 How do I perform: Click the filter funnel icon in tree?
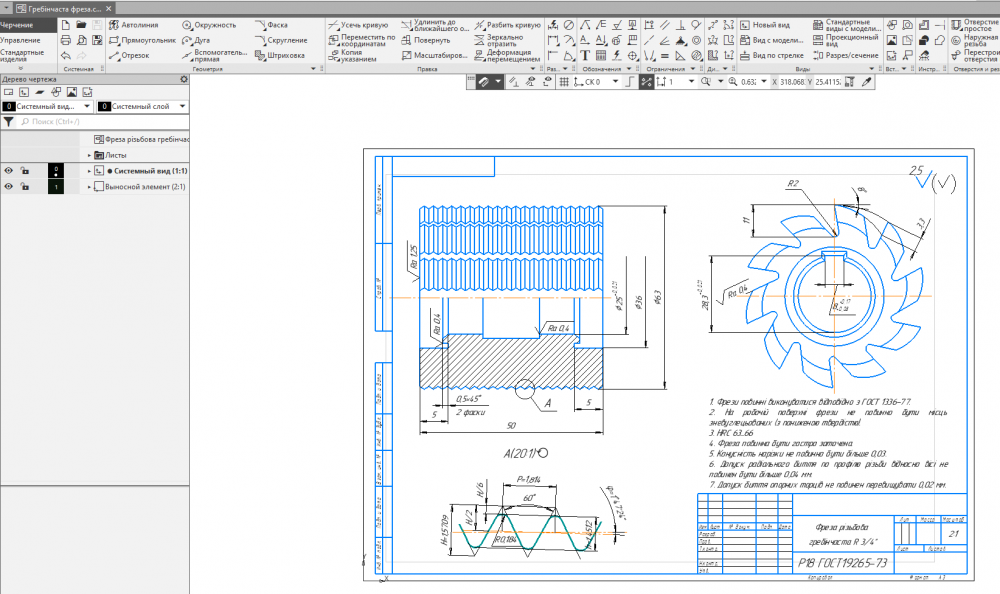(9, 121)
